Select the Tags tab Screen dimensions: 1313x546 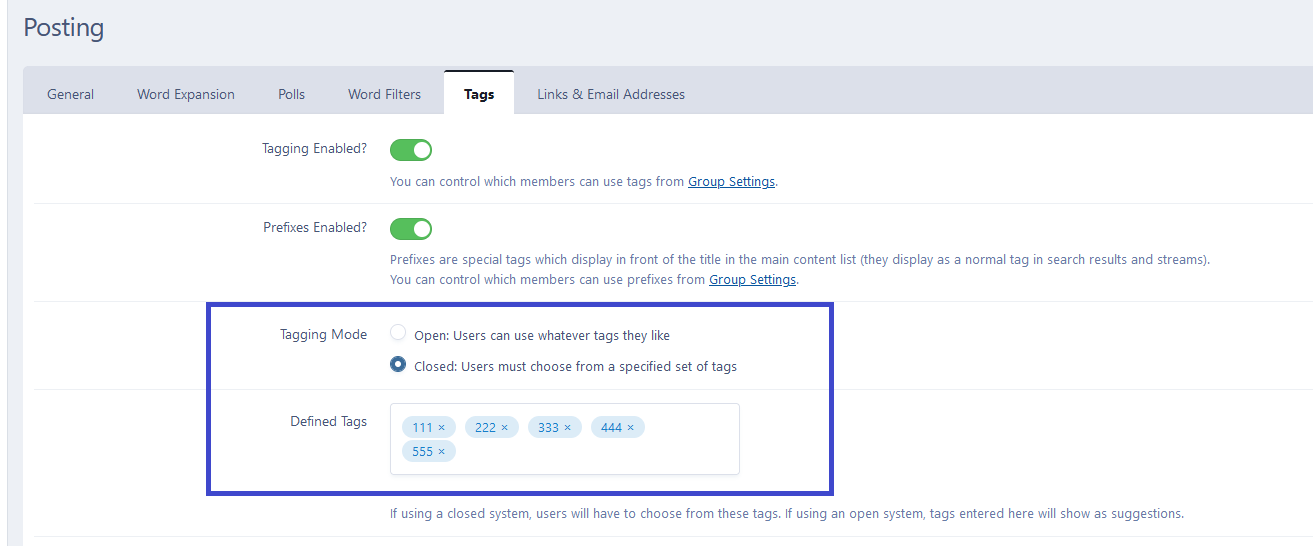pos(479,94)
